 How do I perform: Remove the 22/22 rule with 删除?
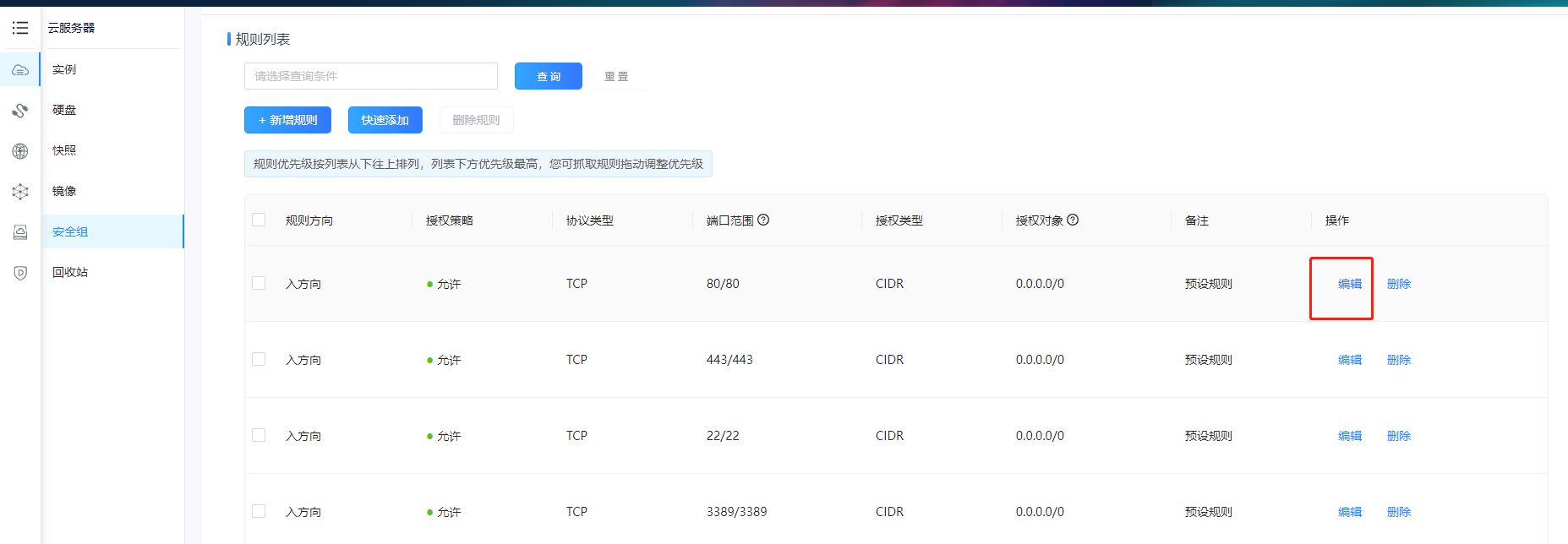pos(1399,436)
